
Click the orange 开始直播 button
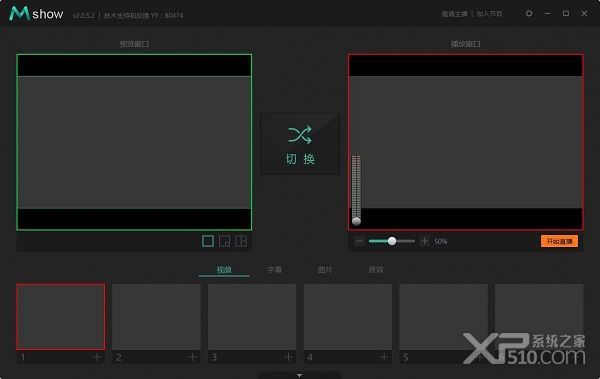click(x=559, y=241)
